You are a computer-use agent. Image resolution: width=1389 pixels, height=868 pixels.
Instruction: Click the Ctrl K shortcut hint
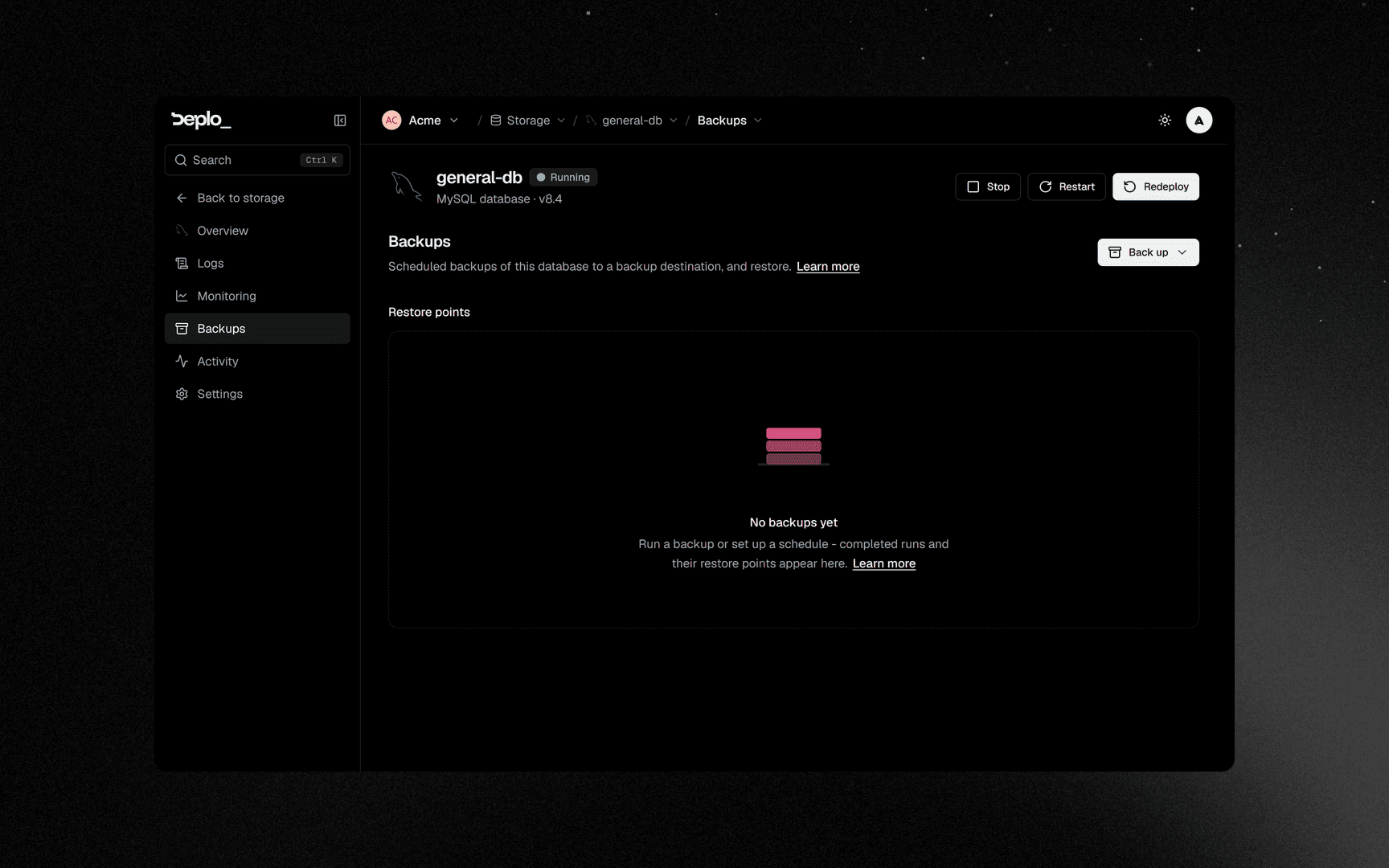click(322, 160)
